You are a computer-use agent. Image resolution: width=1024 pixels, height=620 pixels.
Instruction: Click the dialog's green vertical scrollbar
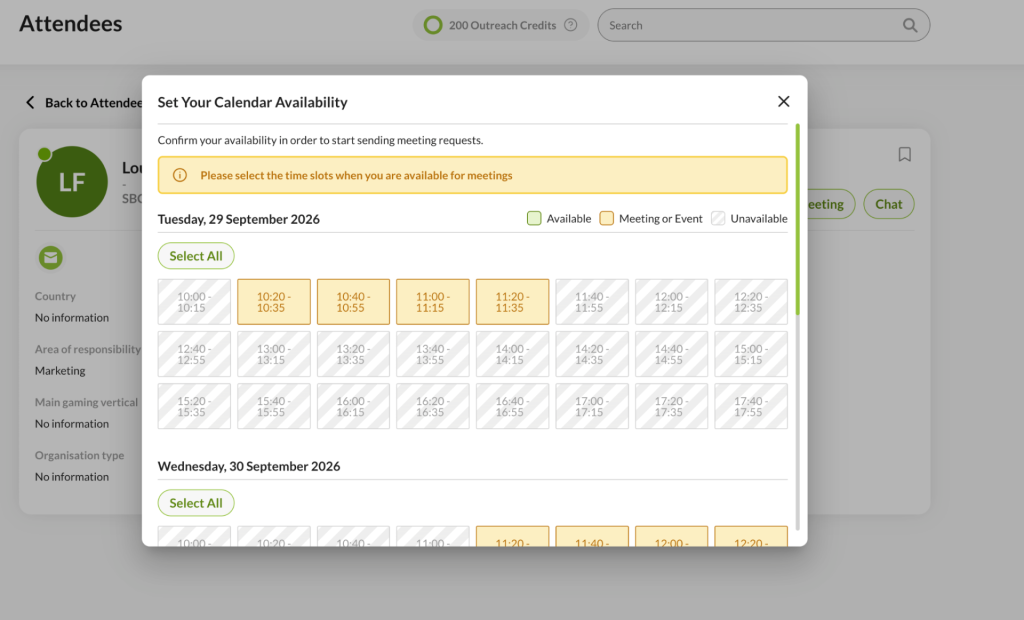tap(797, 219)
